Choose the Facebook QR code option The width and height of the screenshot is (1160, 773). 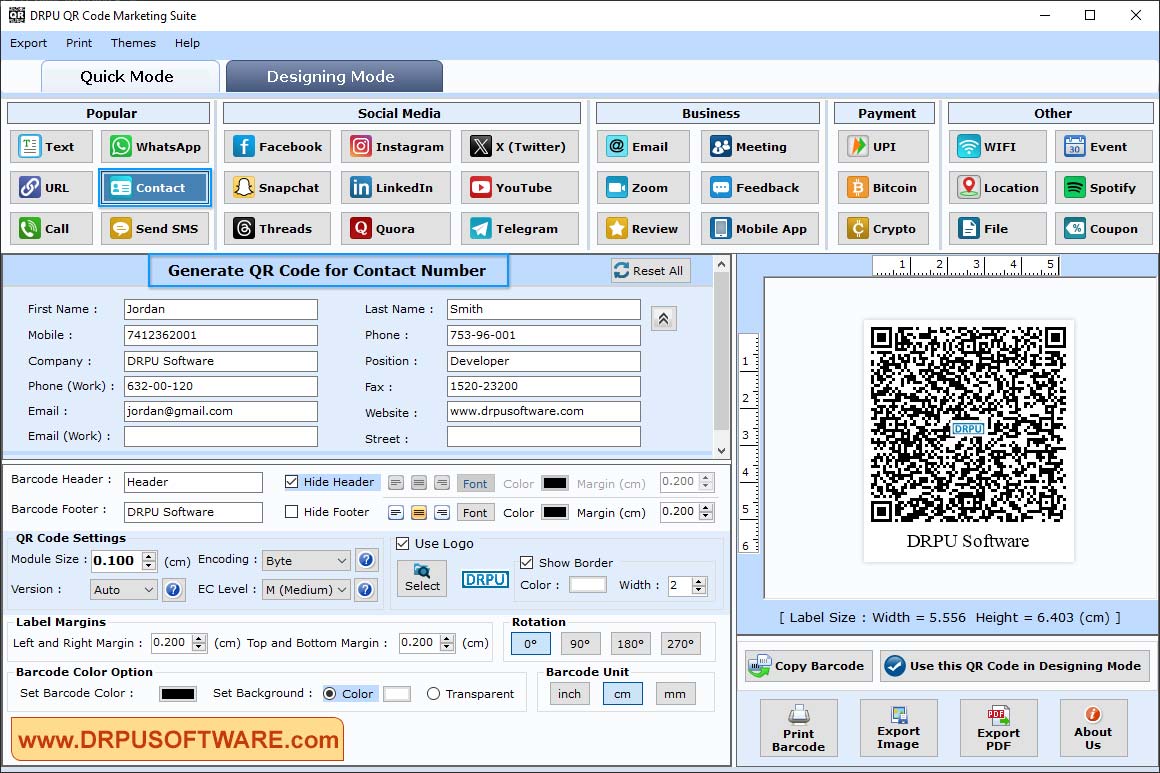(277, 146)
